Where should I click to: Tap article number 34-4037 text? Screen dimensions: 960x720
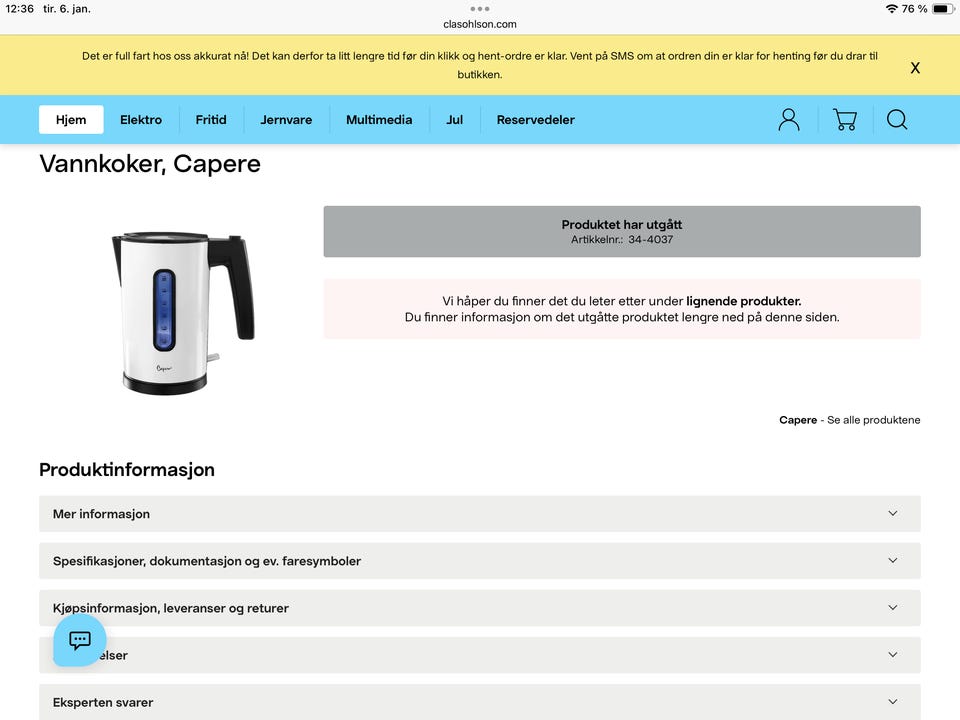650,239
